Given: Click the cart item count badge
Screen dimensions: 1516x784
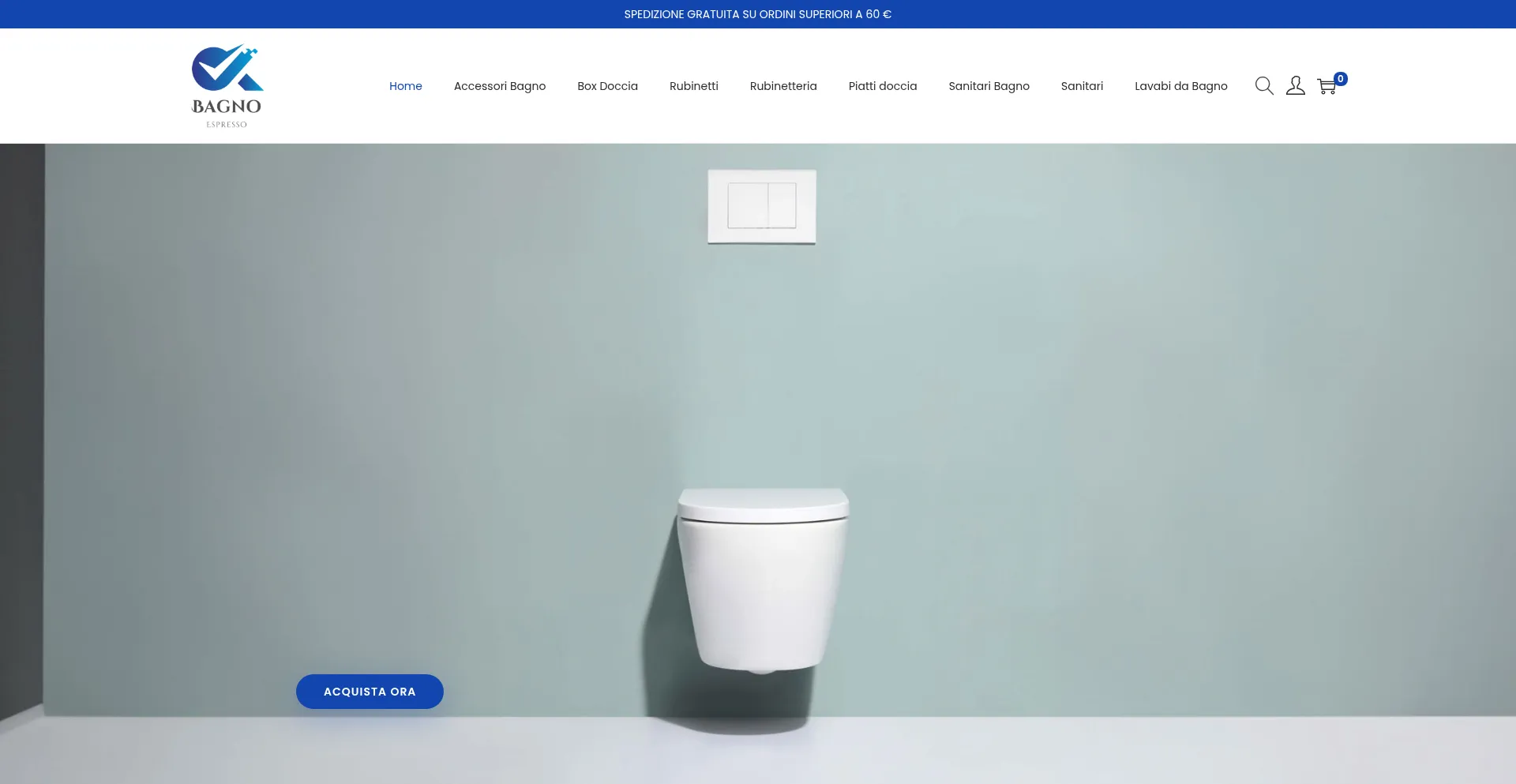Looking at the screenshot, I should pos(1341,79).
